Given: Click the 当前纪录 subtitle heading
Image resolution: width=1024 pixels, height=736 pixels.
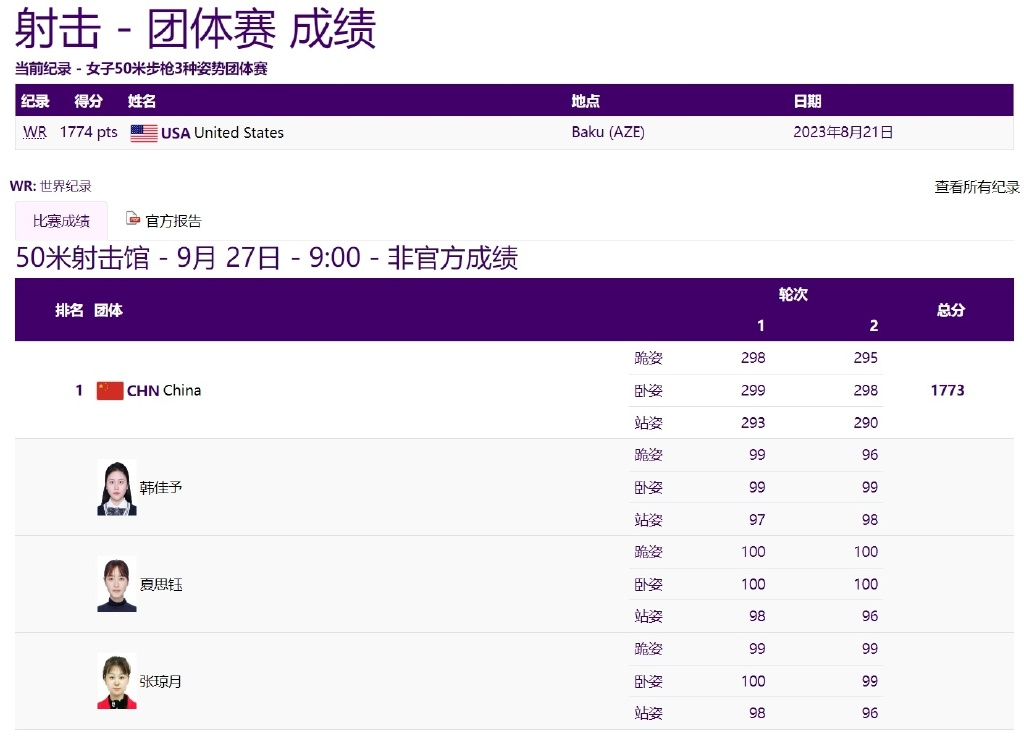Looking at the screenshot, I should coord(141,69).
